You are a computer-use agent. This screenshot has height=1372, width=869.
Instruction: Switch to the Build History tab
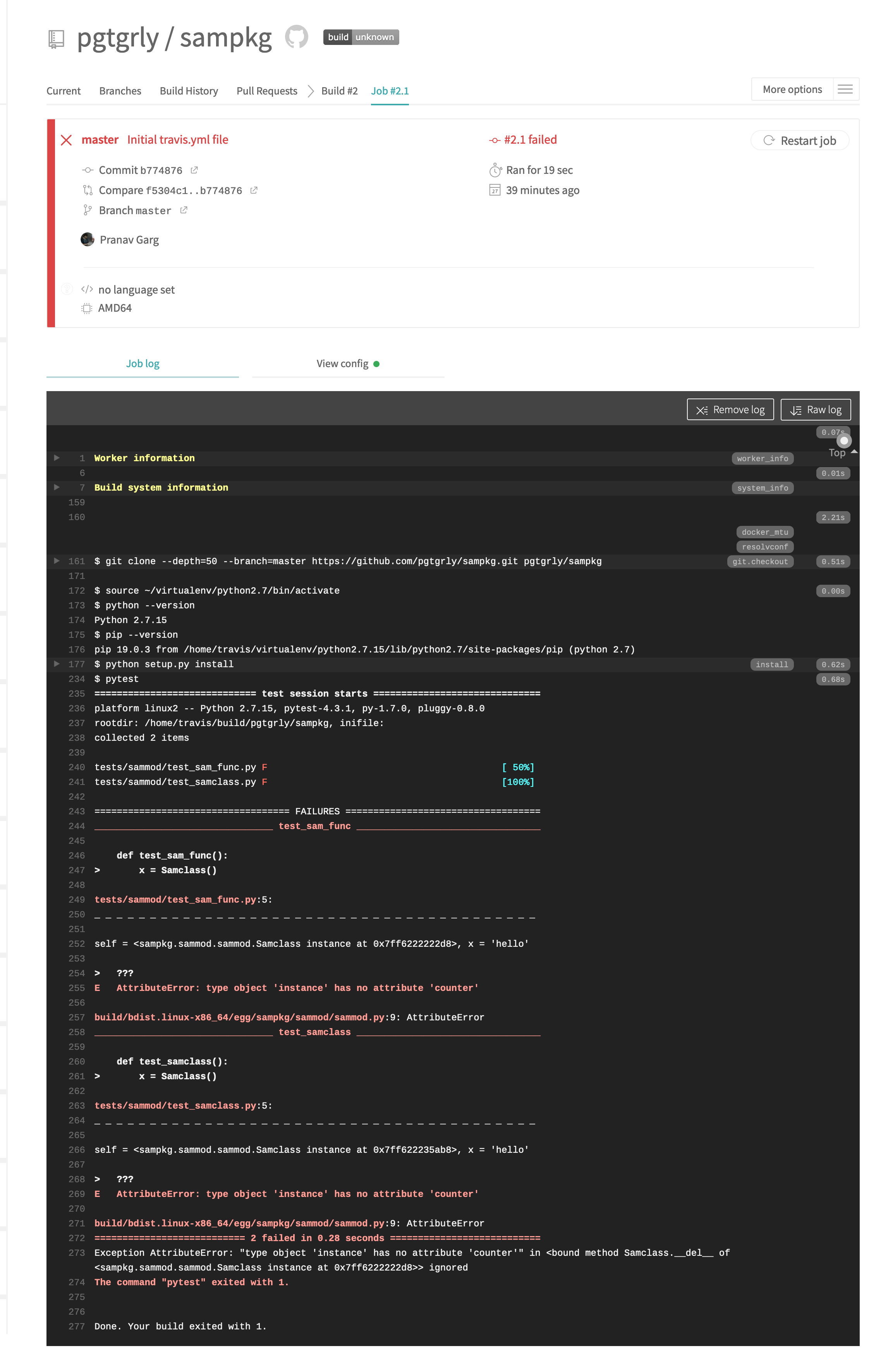(x=189, y=91)
